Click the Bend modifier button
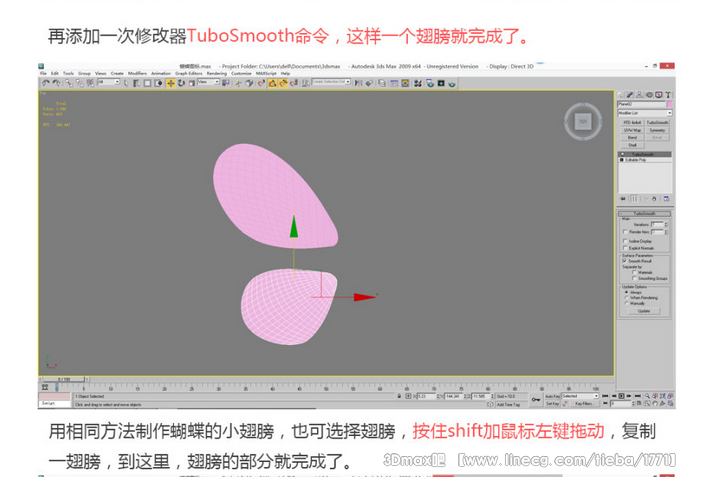This screenshot has width=705, height=477. point(632,138)
